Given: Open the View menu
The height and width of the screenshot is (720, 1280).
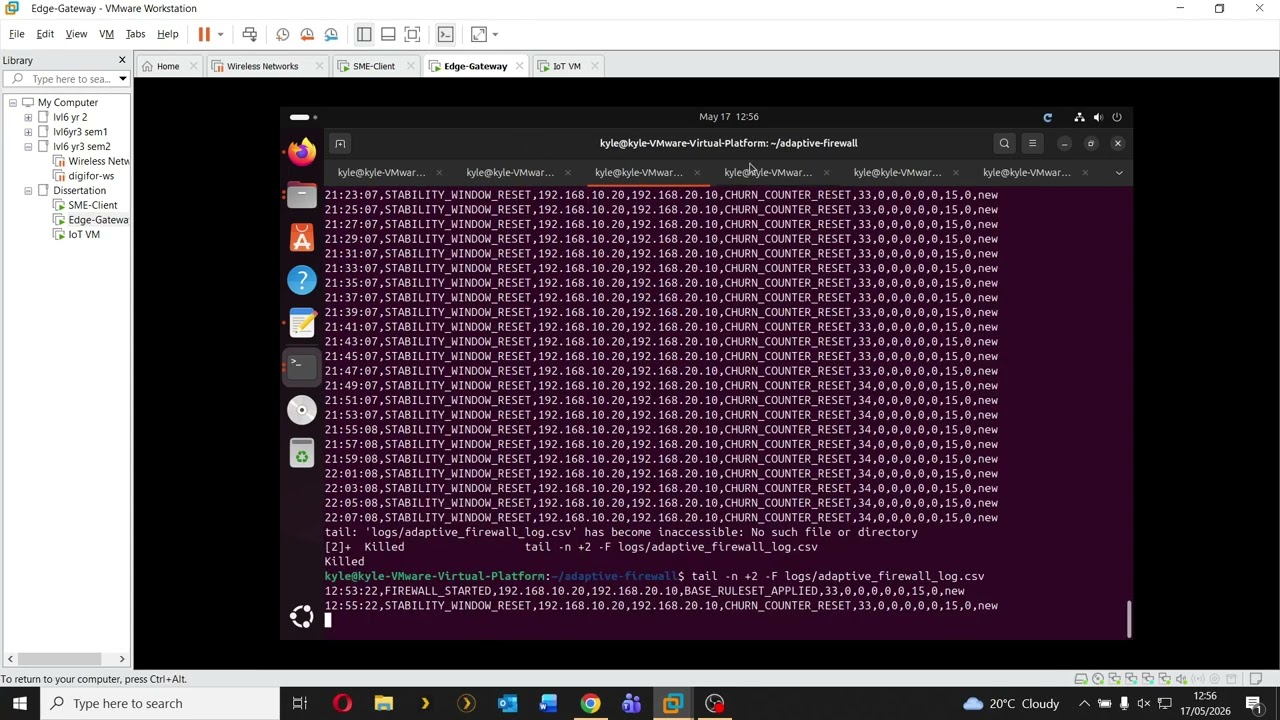Looking at the screenshot, I should pyautogui.click(x=76, y=34).
